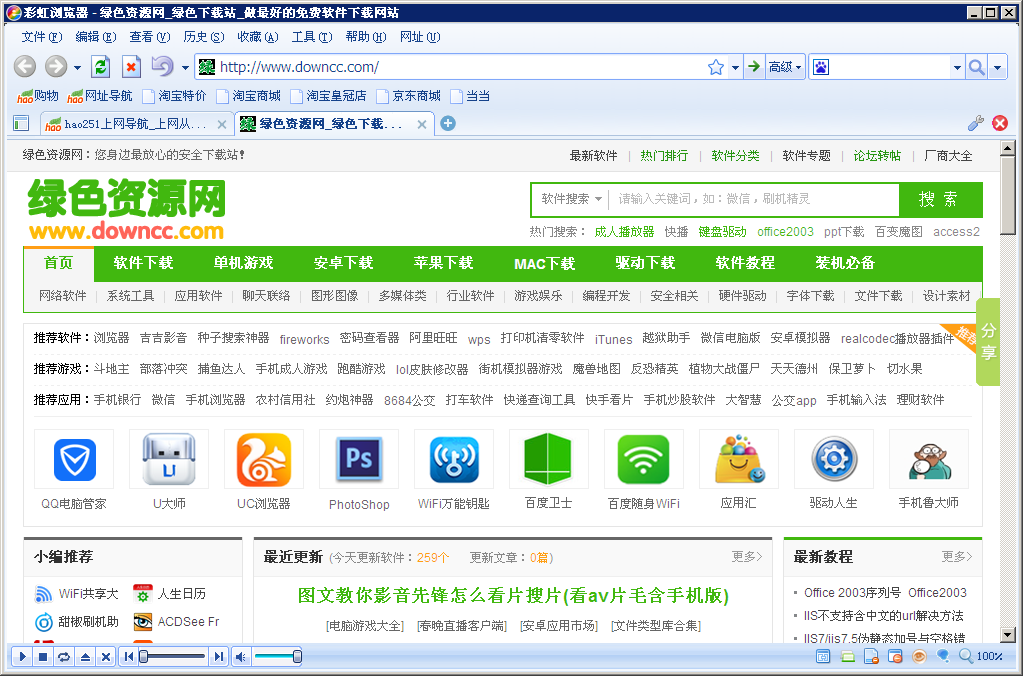
Task: Open the 安卓下载 navigation link
Action: pos(342,263)
